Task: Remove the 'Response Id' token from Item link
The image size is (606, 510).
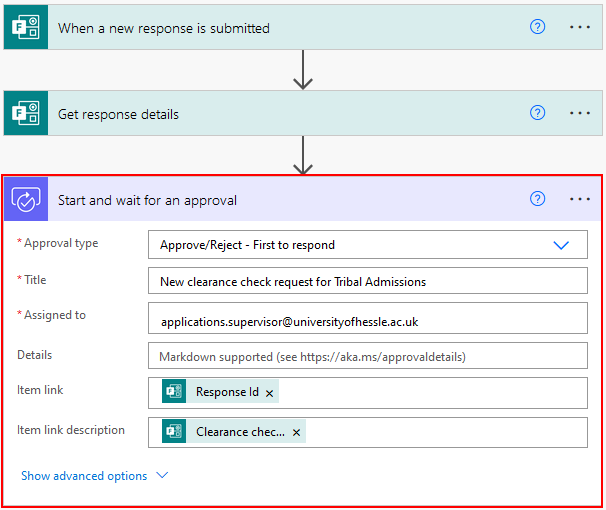Action: pyautogui.click(x=269, y=393)
